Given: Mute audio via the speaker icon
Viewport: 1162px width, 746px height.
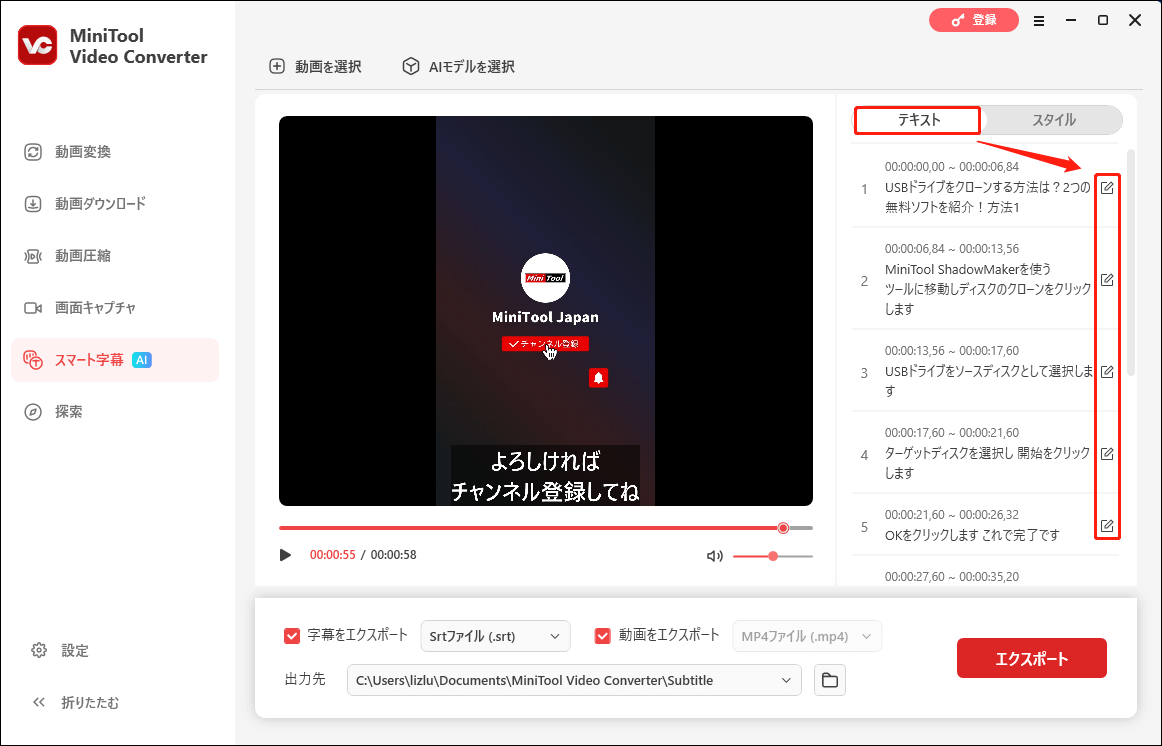Looking at the screenshot, I should click(x=714, y=556).
